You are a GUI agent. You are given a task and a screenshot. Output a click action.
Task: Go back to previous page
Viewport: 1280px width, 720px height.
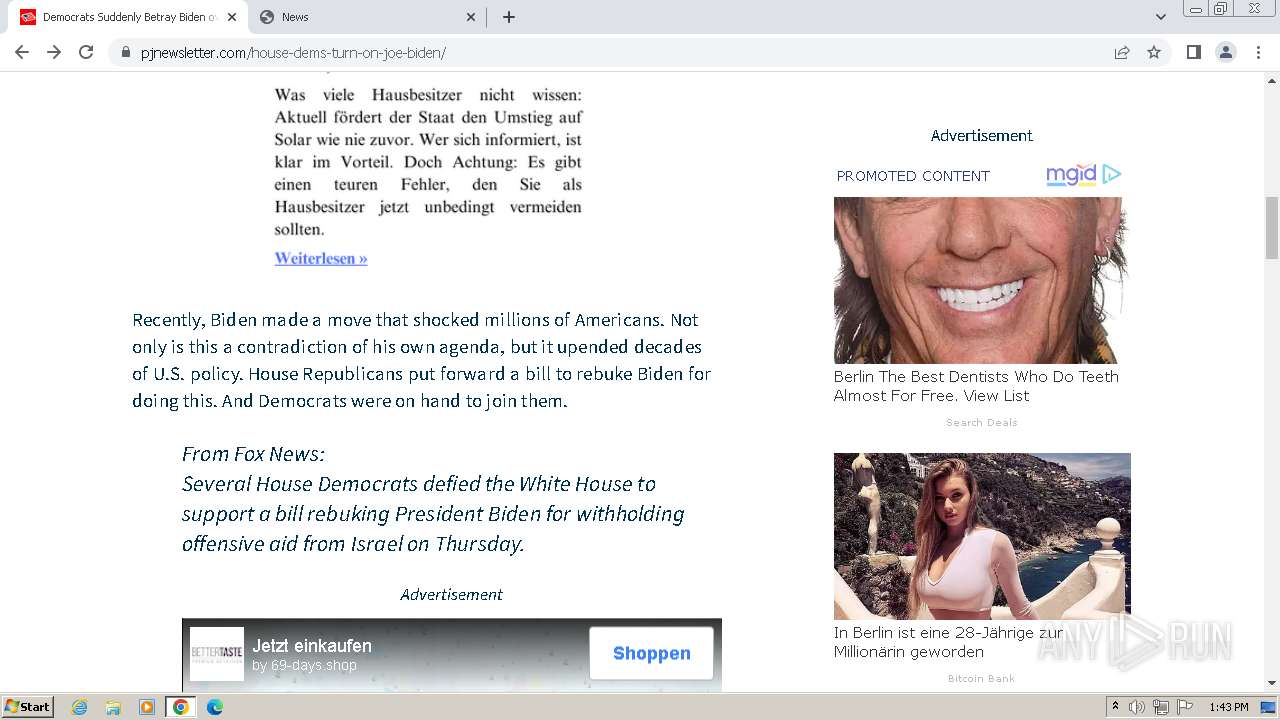point(22,52)
